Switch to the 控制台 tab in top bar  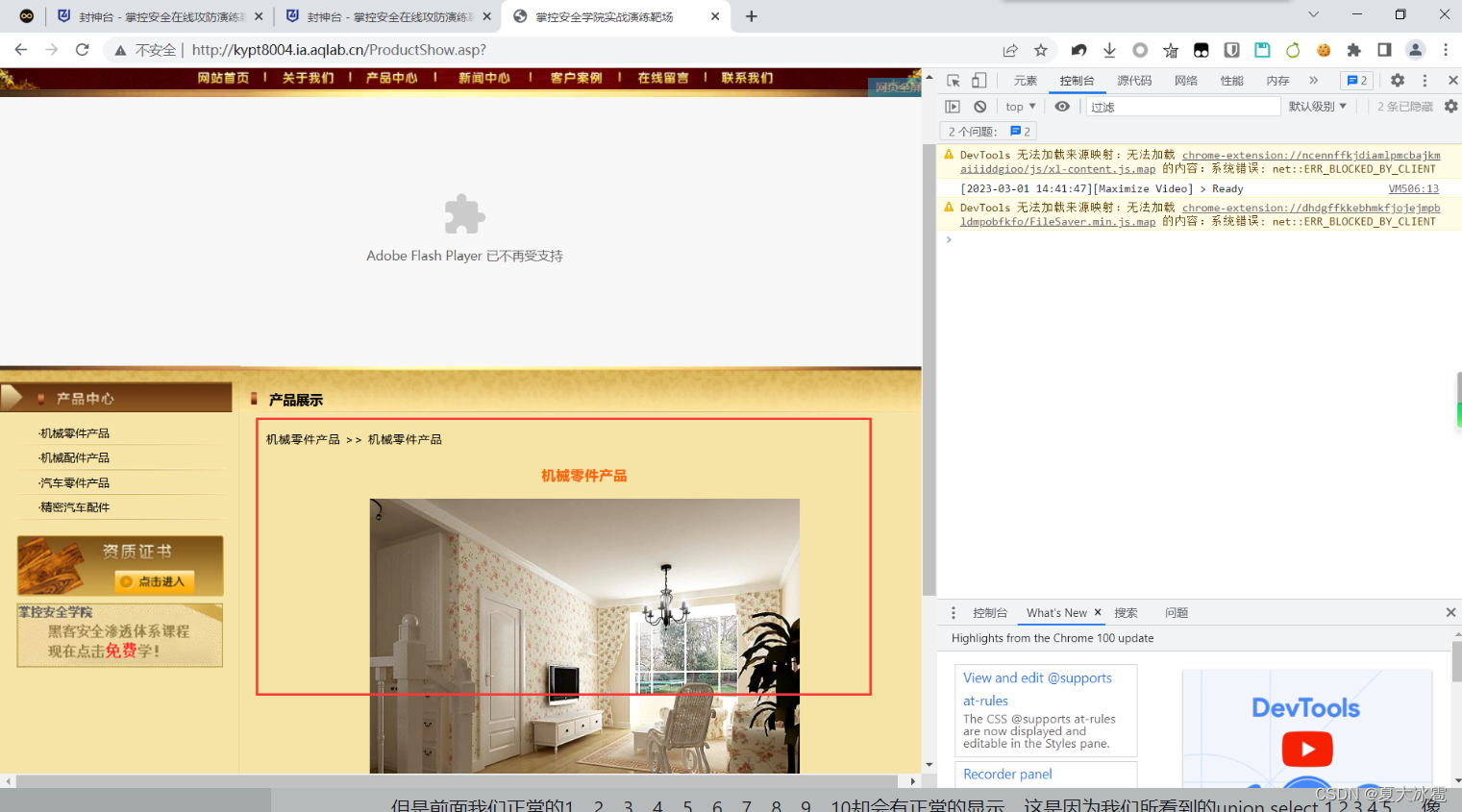[1077, 81]
